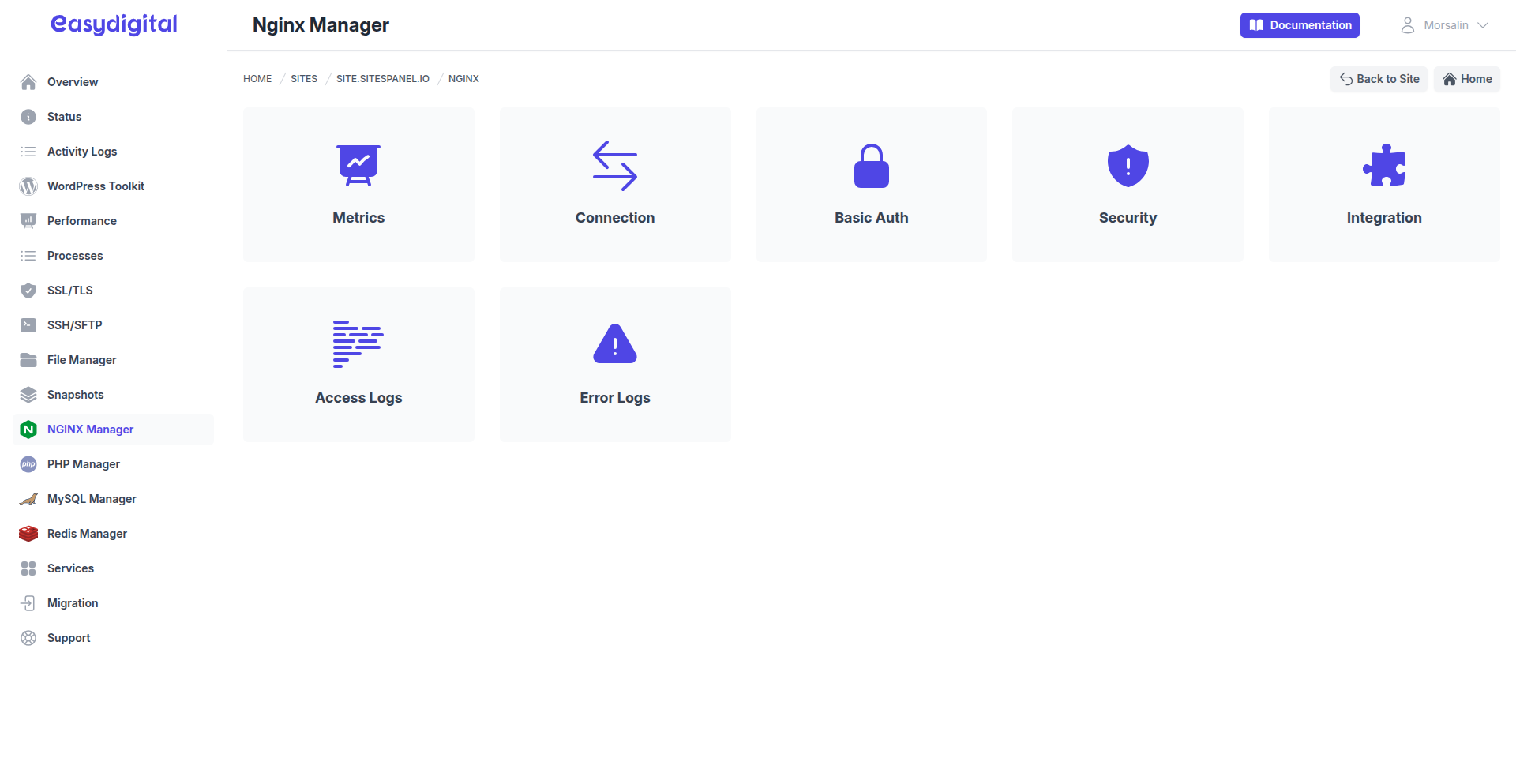The image size is (1516, 784).
Task: Open SSL/TLS via the shield icon
Action: (x=28, y=290)
